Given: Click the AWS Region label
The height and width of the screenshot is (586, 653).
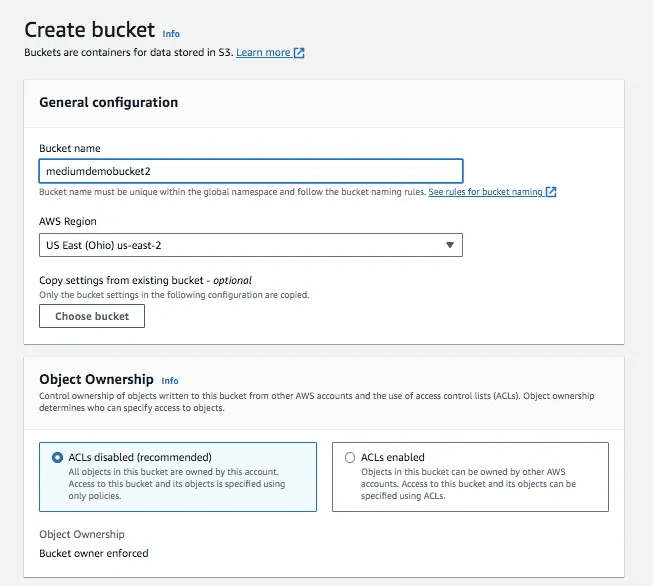Looking at the screenshot, I should tap(67, 221).
